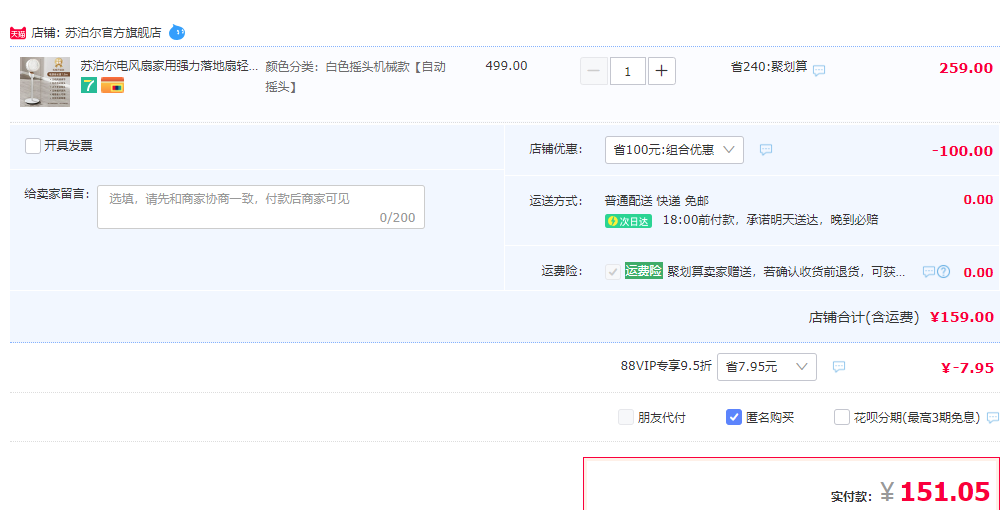Increase quantity with the plus button
1003x510 pixels.
[x=661, y=71]
